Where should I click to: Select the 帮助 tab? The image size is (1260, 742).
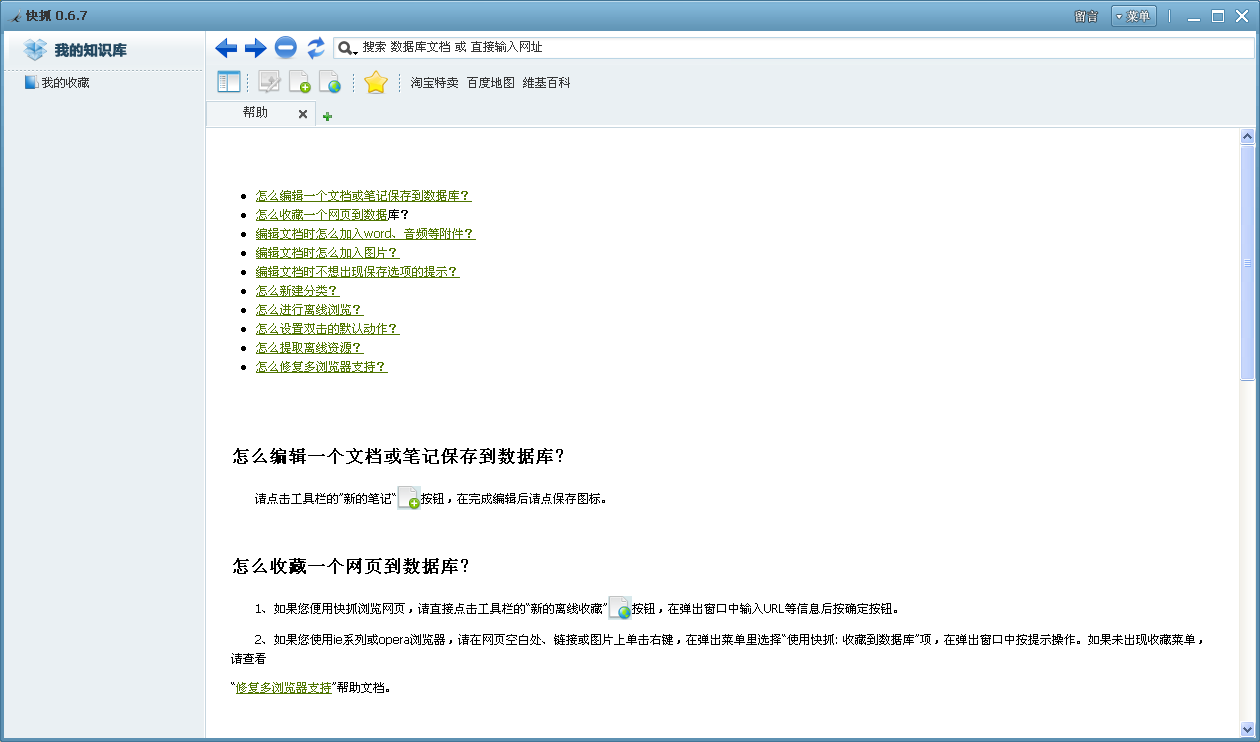[x=255, y=113]
